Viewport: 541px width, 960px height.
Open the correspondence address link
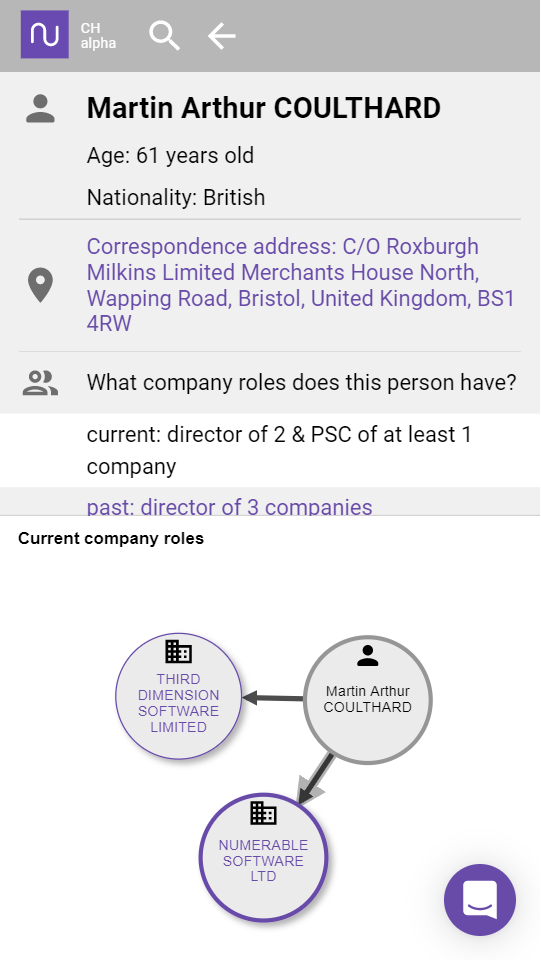300,285
